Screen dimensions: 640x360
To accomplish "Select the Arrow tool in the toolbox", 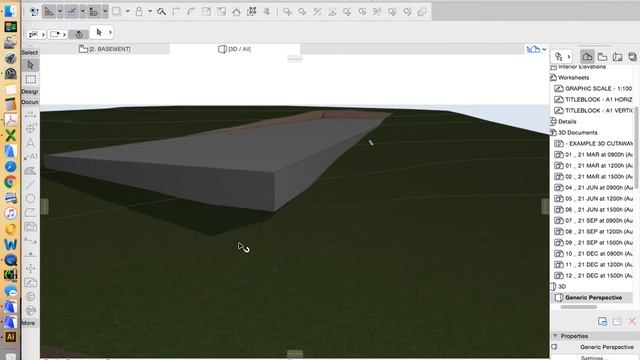I will [x=31, y=65].
